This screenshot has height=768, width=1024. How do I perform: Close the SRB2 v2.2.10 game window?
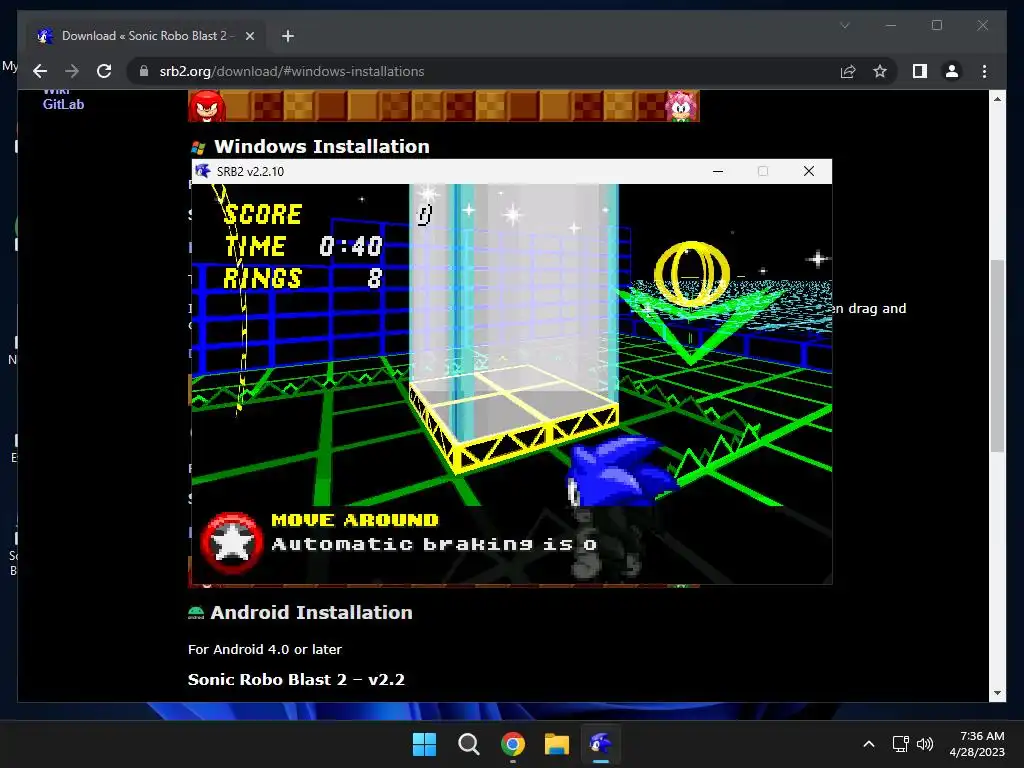(808, 171)
